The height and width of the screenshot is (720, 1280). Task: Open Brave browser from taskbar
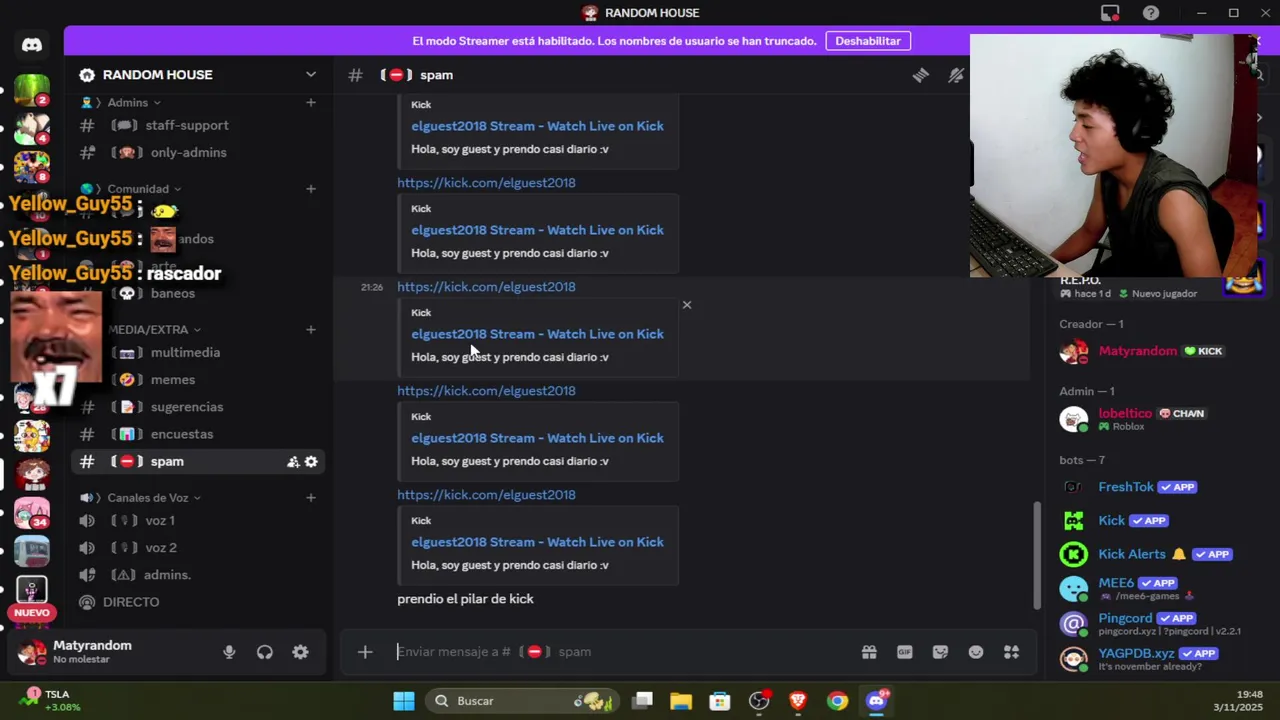tap(798, 701)
